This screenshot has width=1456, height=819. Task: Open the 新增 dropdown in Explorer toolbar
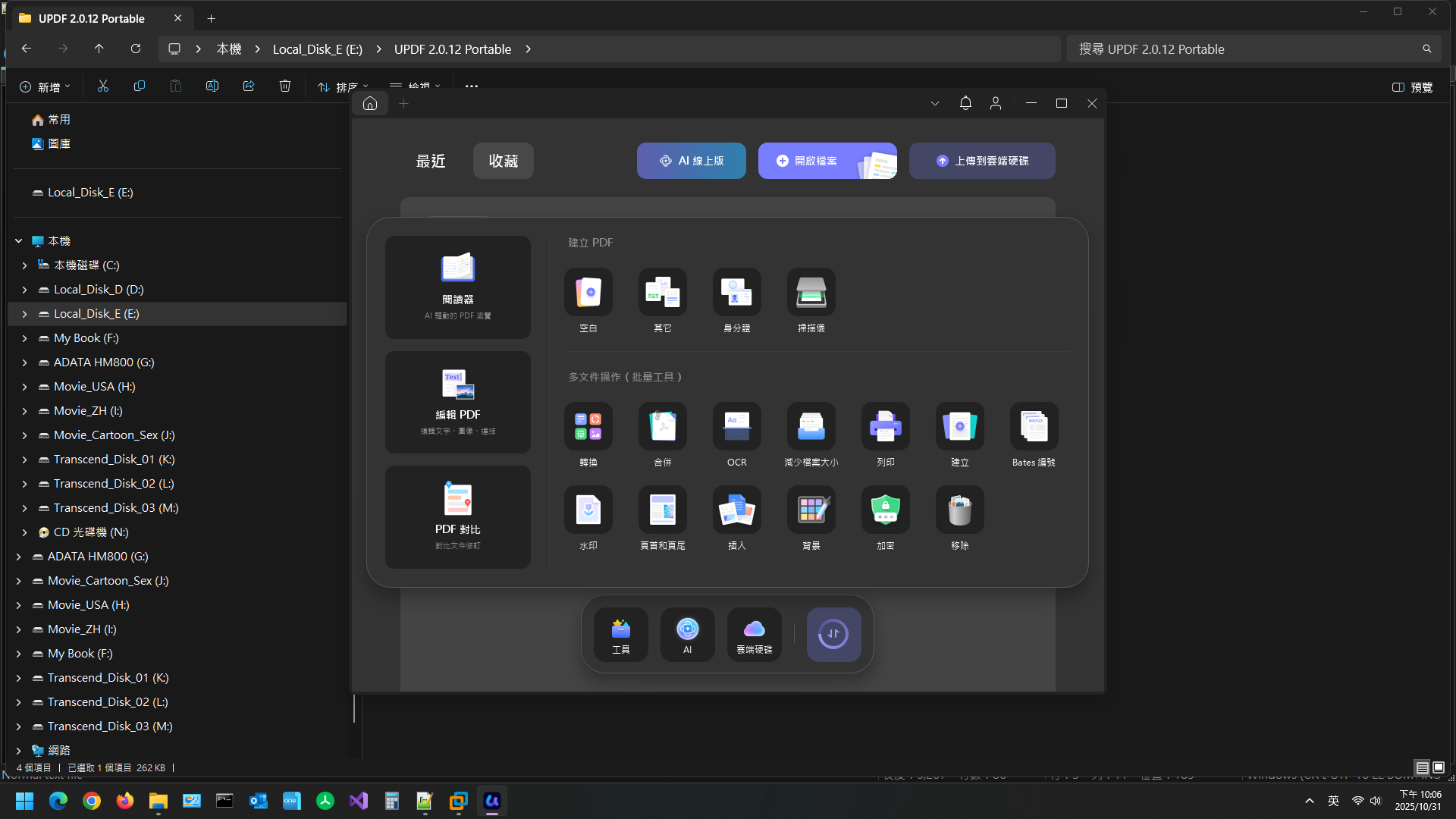(45, 87)
